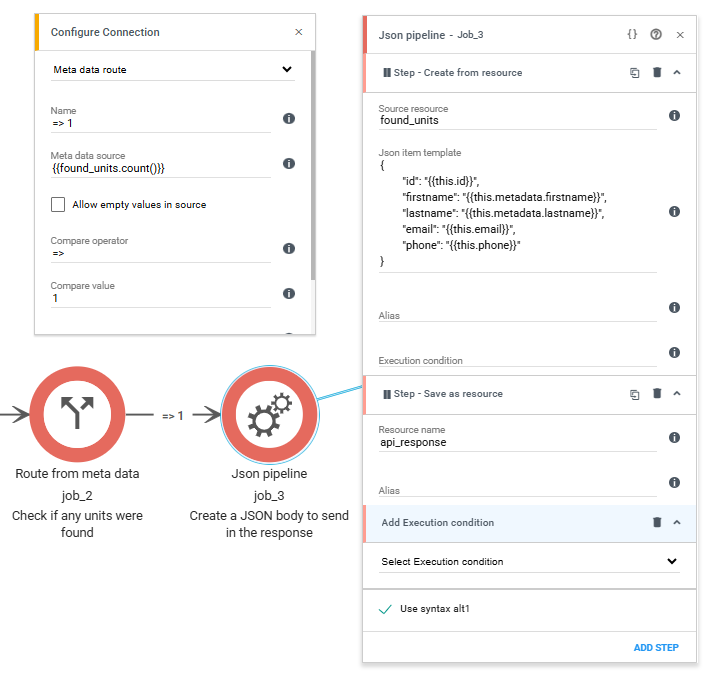Screen dimensions: 706x673
Task: Copy the Save as resource step
Action: point(634,394)
